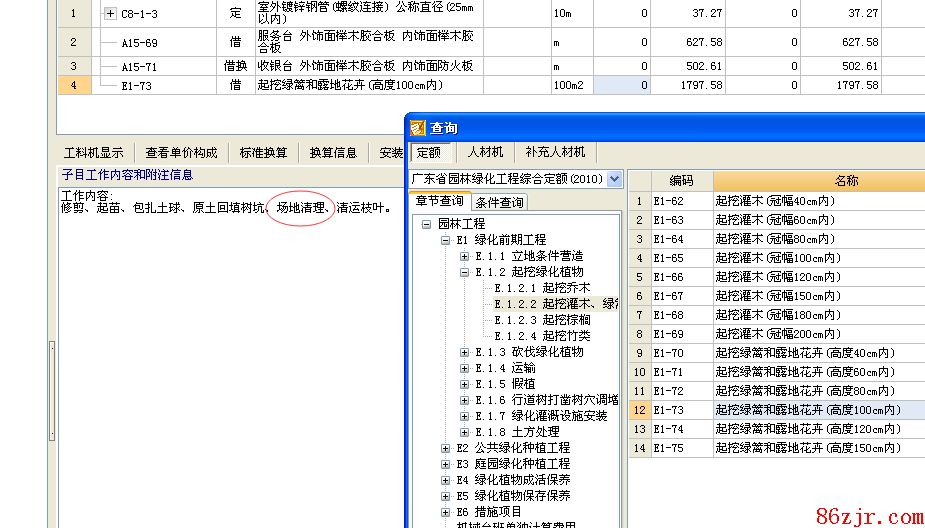The width and height of the screenshot is (925, 528).
Task: Switch to the 人材机 tab
Action: point(485,152)
